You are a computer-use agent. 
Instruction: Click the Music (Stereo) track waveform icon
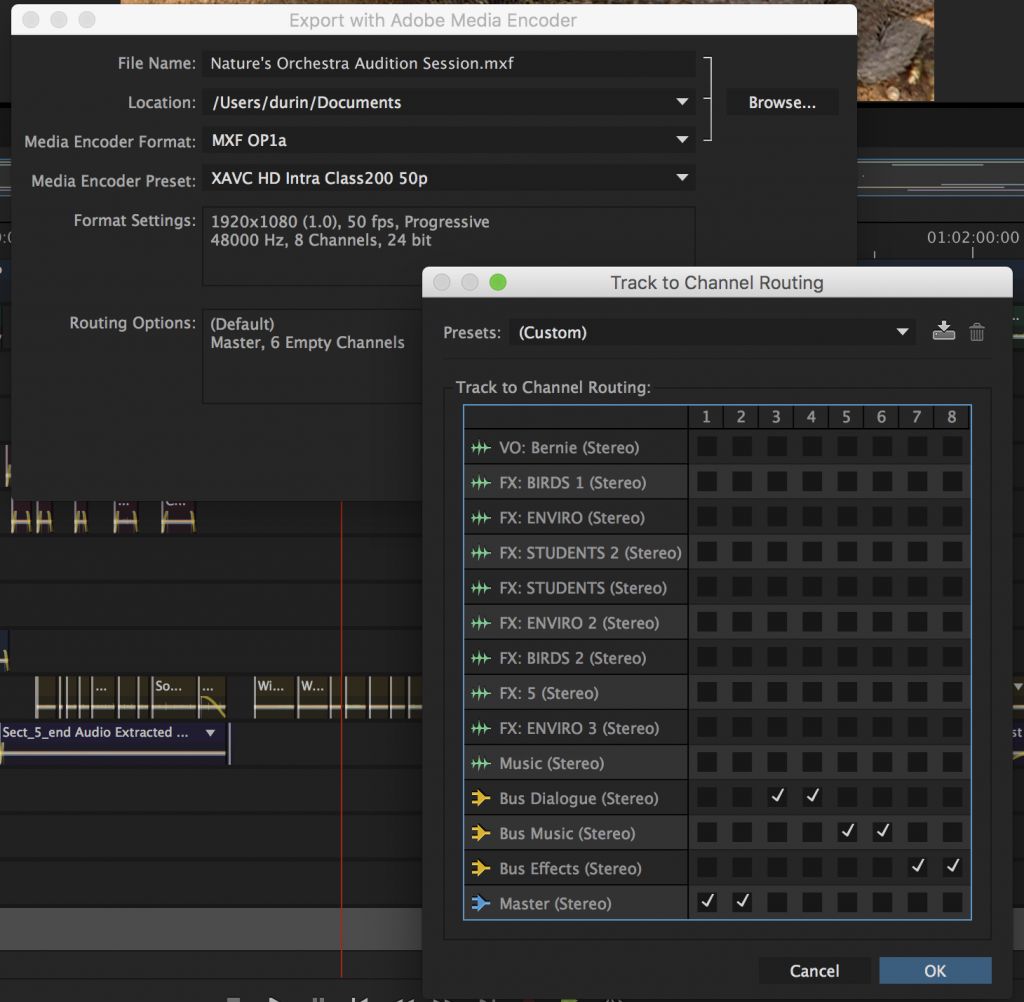coord(481,763)
